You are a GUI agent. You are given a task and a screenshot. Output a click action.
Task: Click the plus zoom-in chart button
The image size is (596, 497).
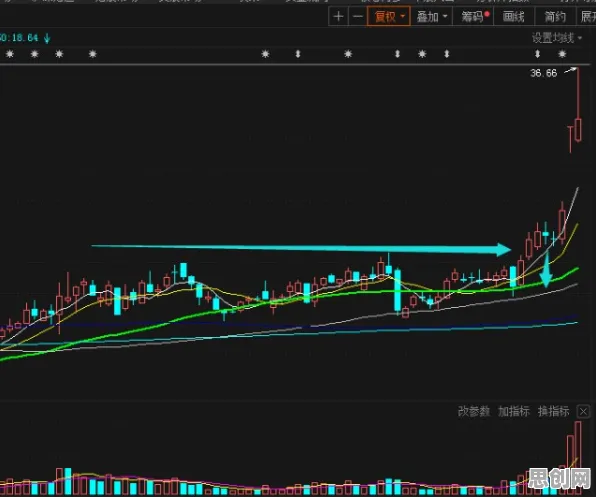click(x=338, y=17)
